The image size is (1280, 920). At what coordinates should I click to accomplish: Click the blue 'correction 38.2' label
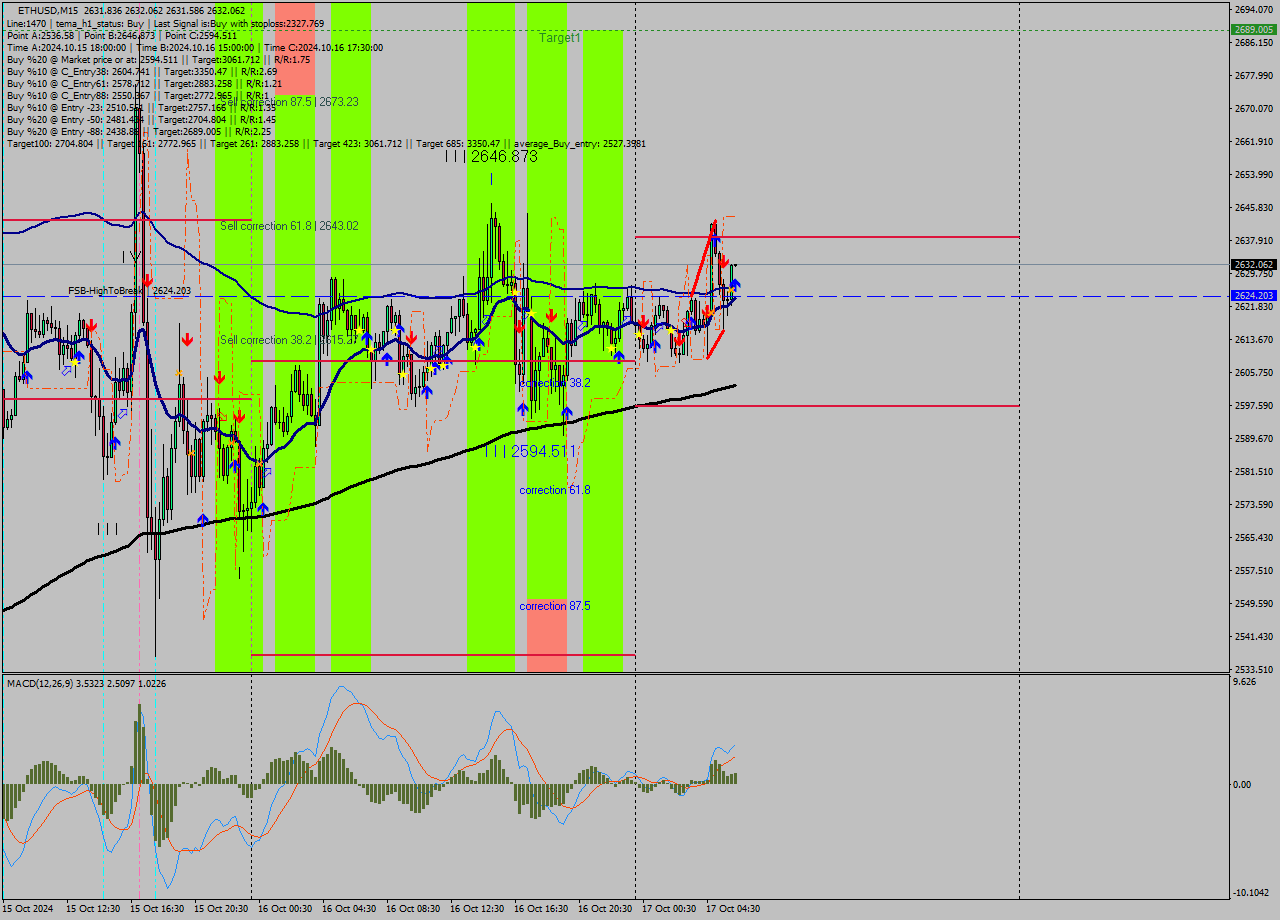(555, 383)
